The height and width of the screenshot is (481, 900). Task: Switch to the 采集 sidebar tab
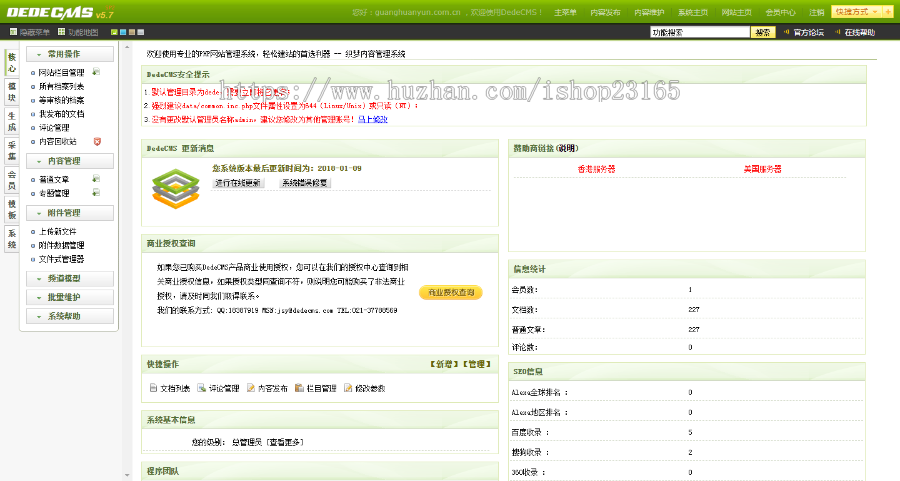pyautogui.click(x=12, y=150)
